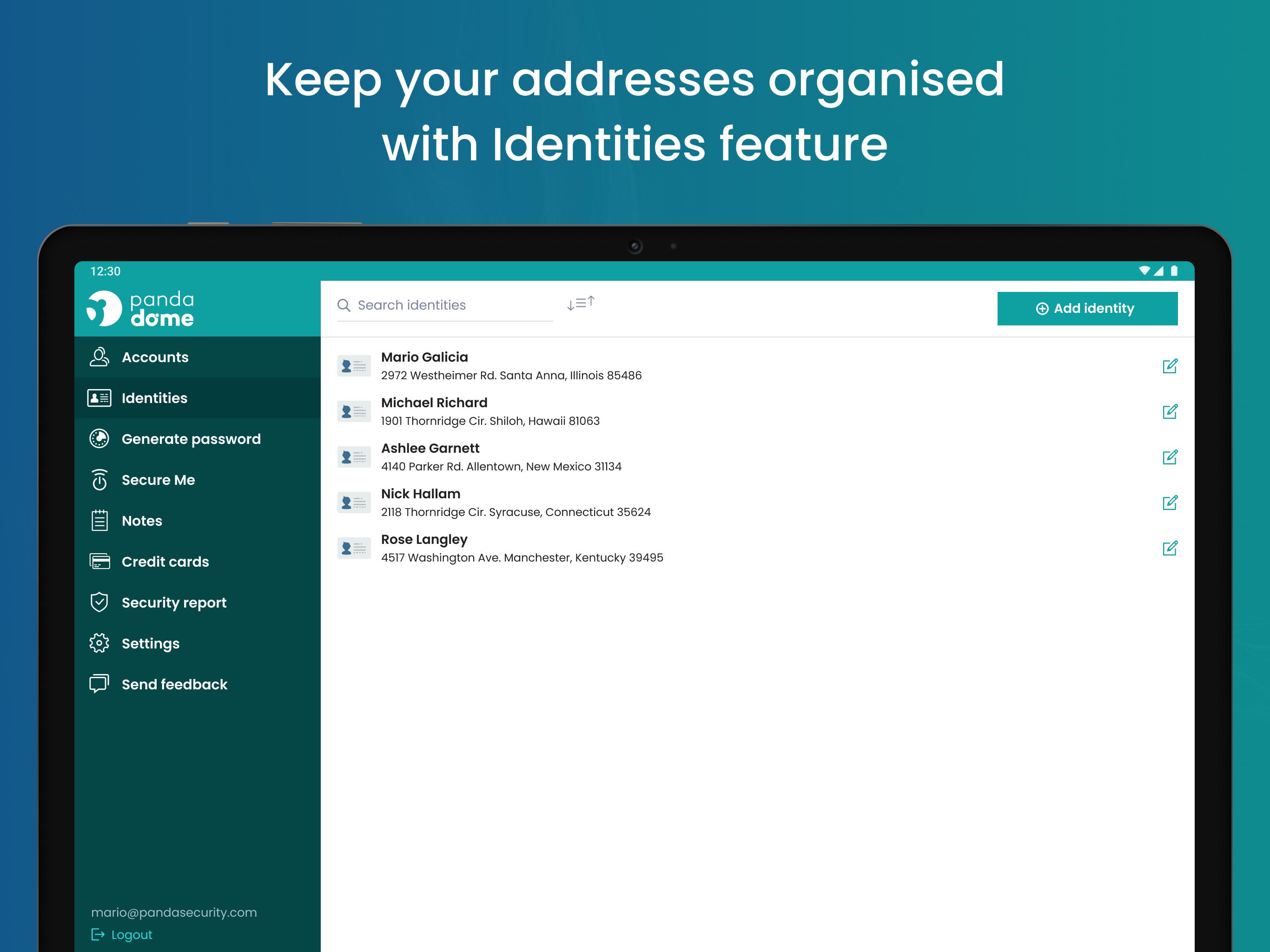Click the battery status bar icon
Screen dimensions: 1270x952
(x=1174, y=271)
